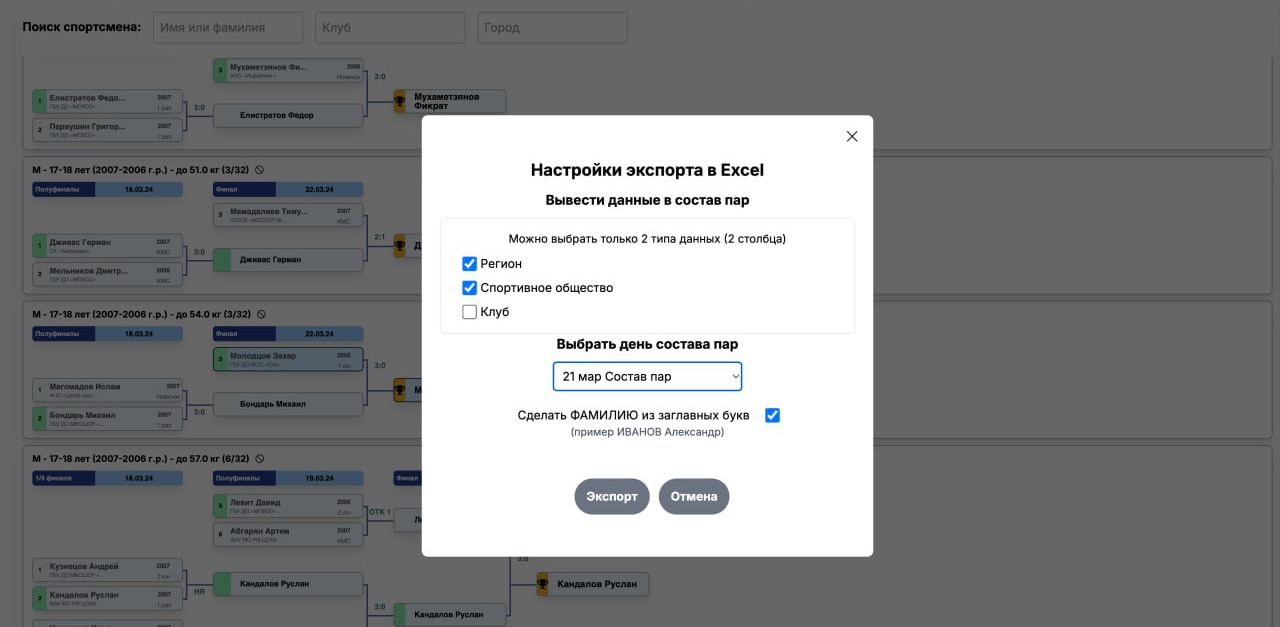Open the 21 мар Состав пар dropdown
Image resolution: width=1280 pixels, height=627 pixels.
pos(647,376)
